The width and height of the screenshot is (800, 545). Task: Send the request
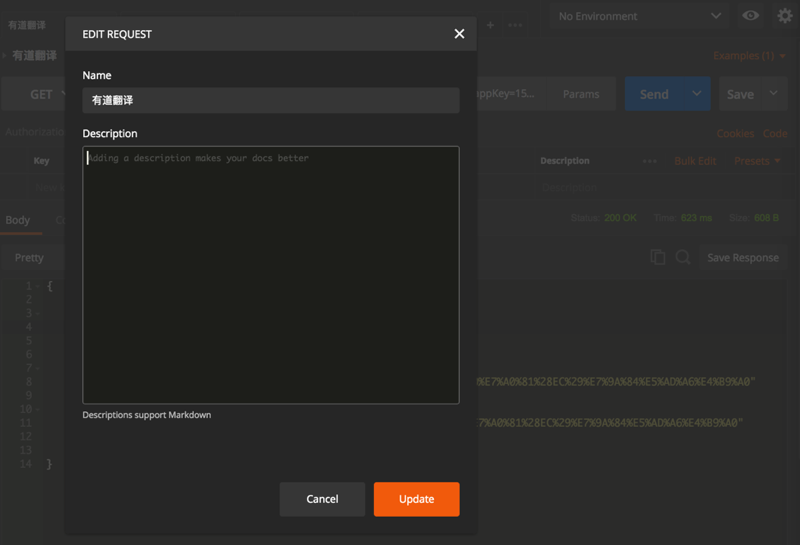654,94
